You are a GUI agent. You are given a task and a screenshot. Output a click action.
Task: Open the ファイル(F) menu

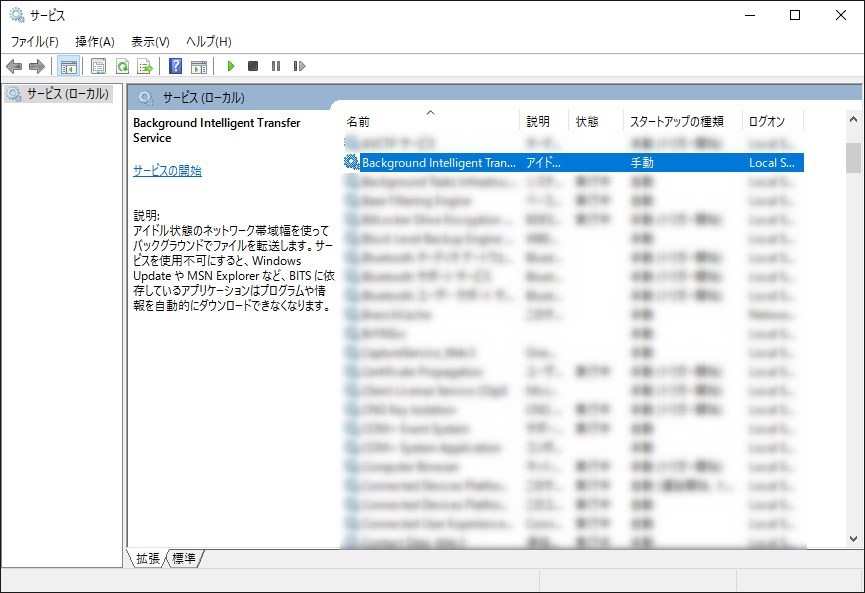point(35,41)
